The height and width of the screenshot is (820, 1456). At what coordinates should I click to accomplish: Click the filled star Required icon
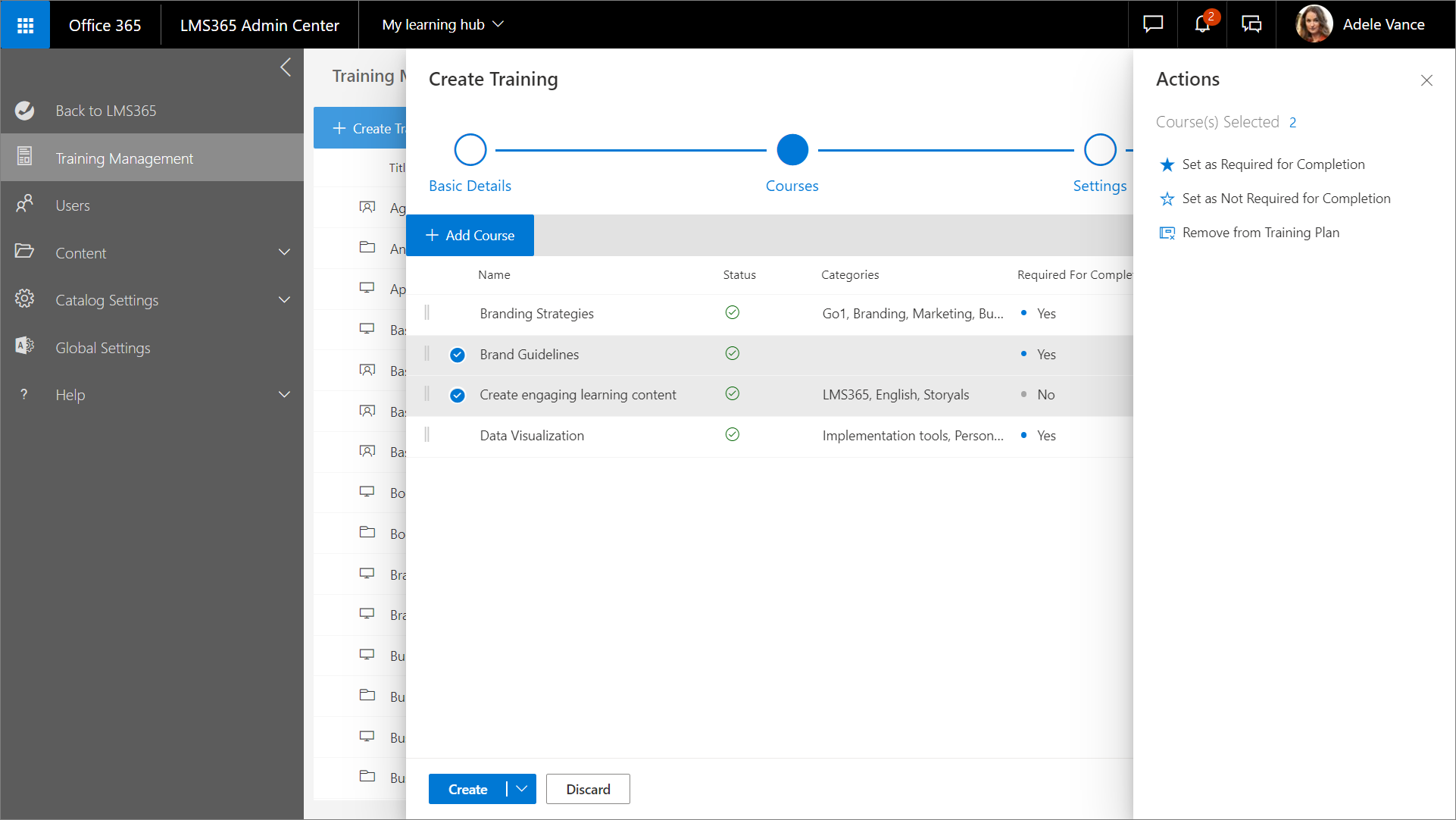coord(1167,164)
